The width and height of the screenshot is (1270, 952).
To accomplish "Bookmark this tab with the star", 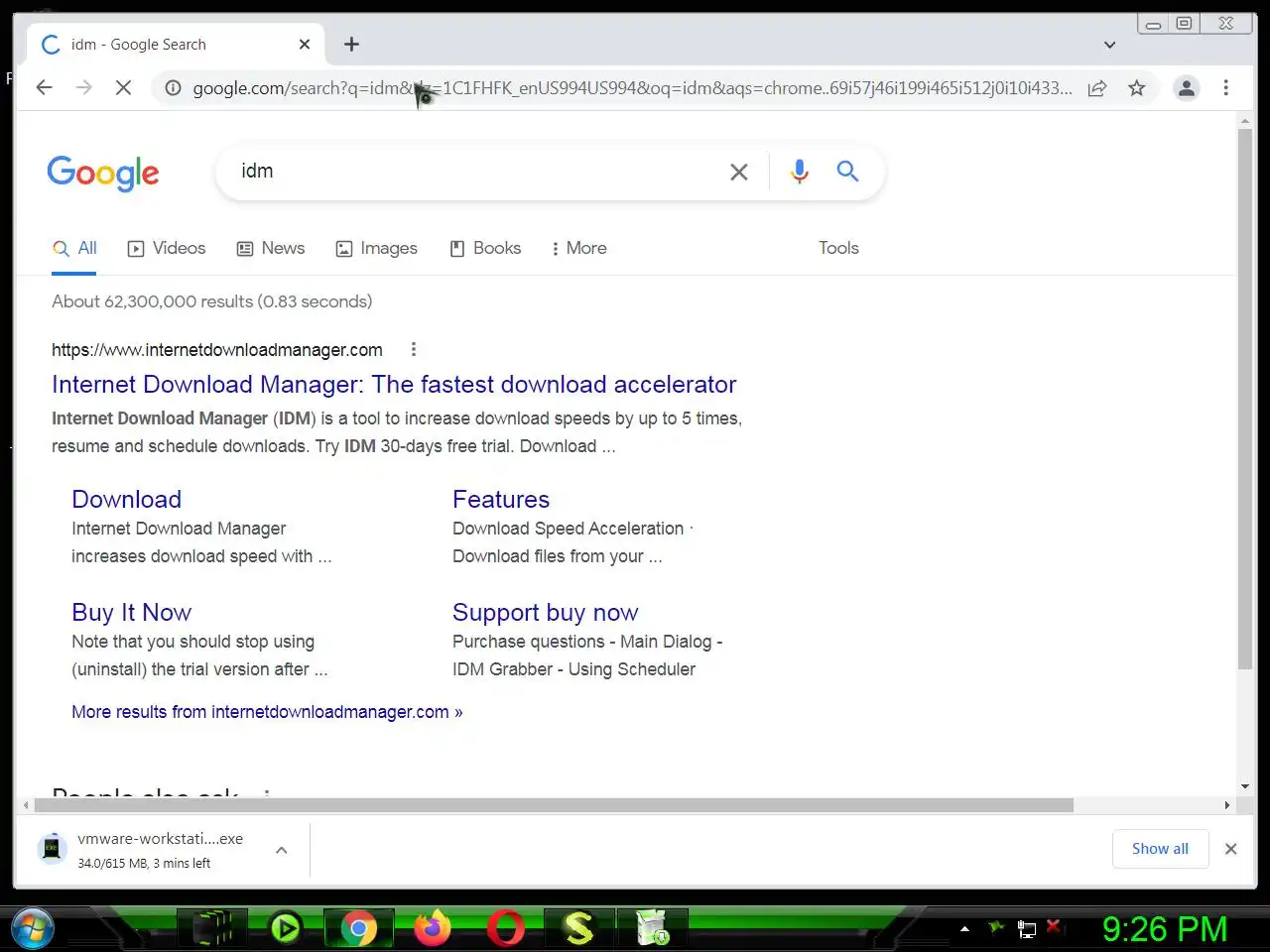I will coord(1137,88).
